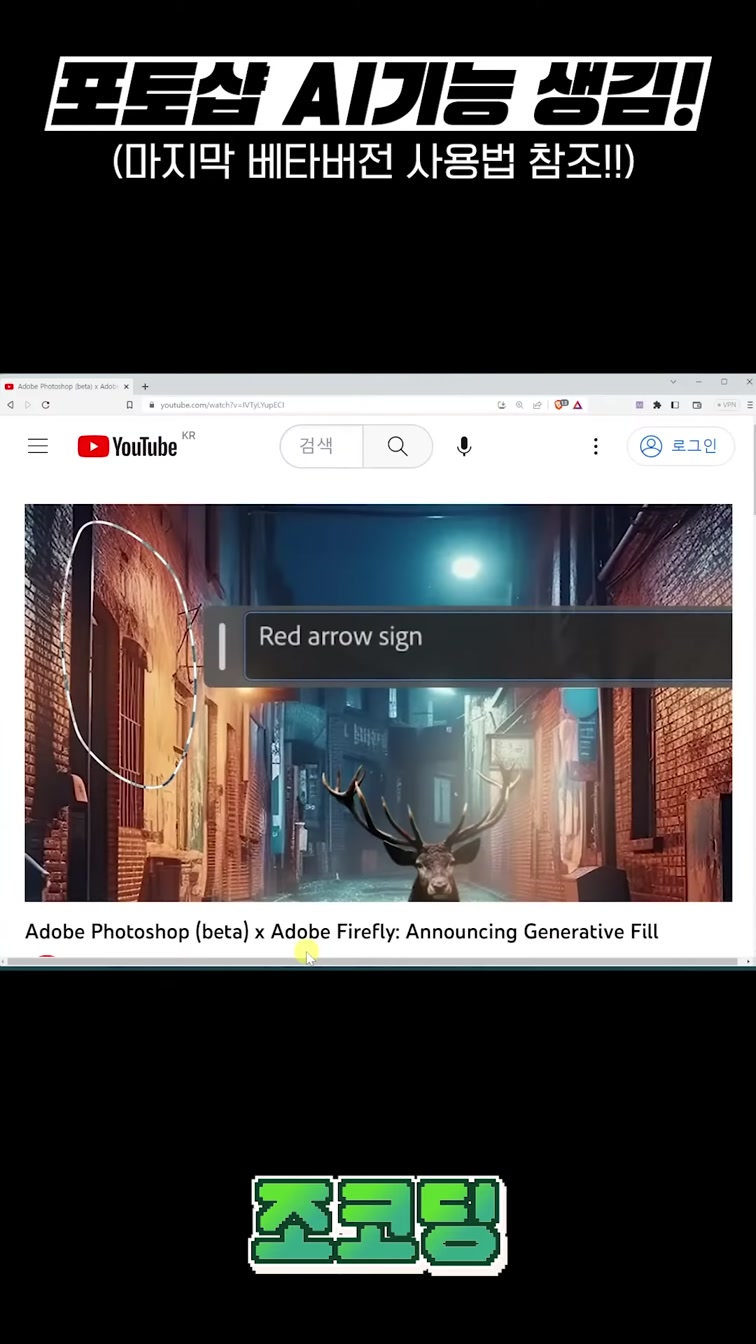Open the tab search dropdown chevron

pos(673,382)
